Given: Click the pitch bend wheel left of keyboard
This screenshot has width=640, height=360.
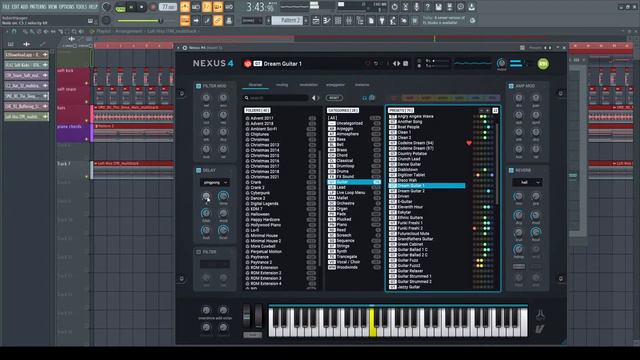Looking at the screenshot, I should 247,315.
